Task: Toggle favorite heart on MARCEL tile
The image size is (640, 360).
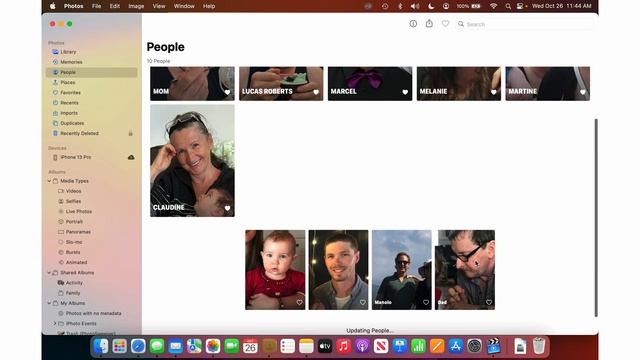Action: coord(405,92)
